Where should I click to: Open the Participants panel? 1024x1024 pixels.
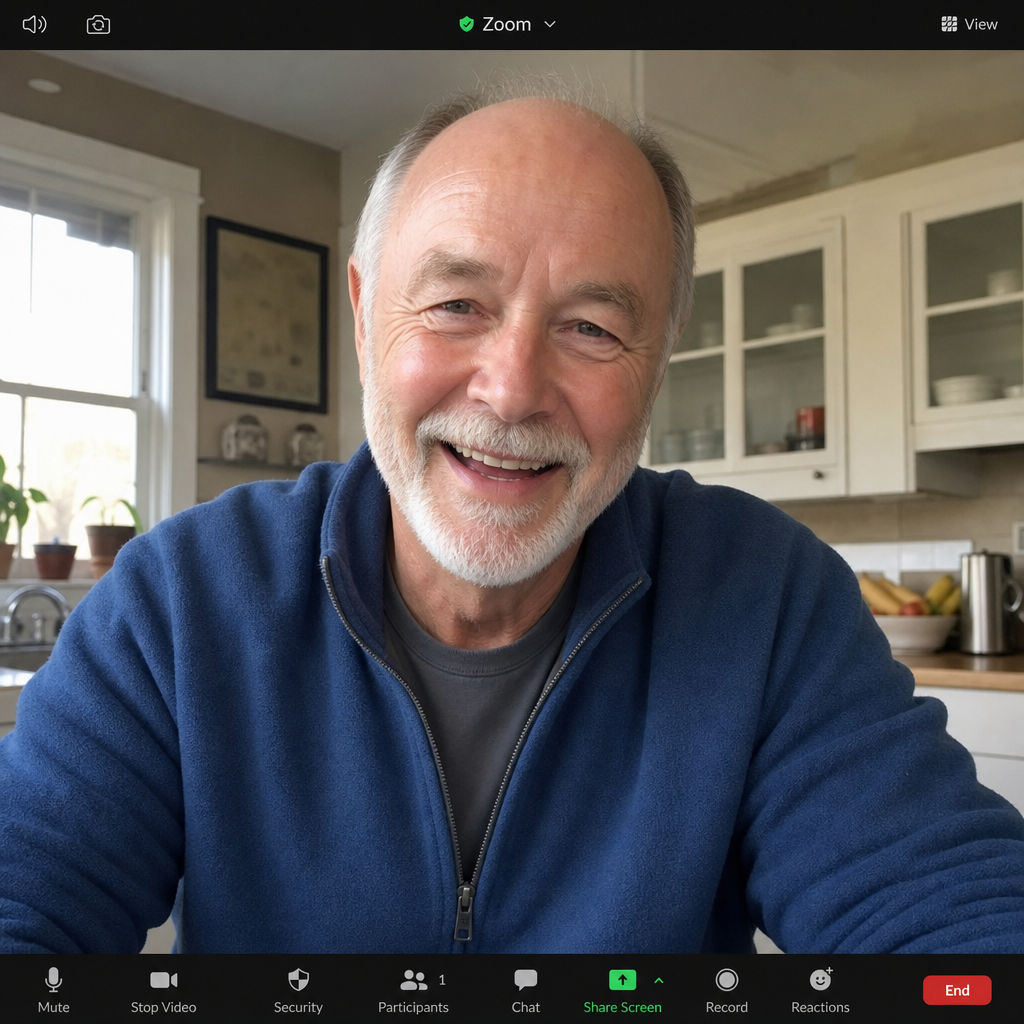coord(413,990)
